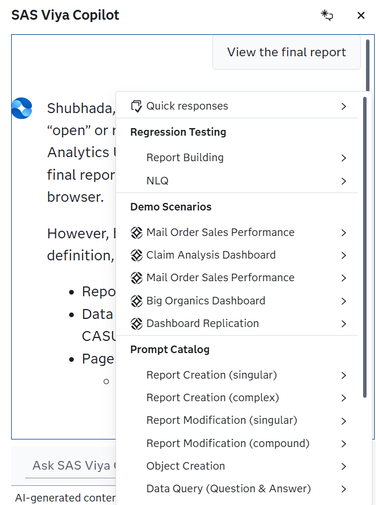Image resolution: width=376 pixels, height=505 pixels.
Task: Click icon next to Dashboard Replication
Action: tap(136, 324)
